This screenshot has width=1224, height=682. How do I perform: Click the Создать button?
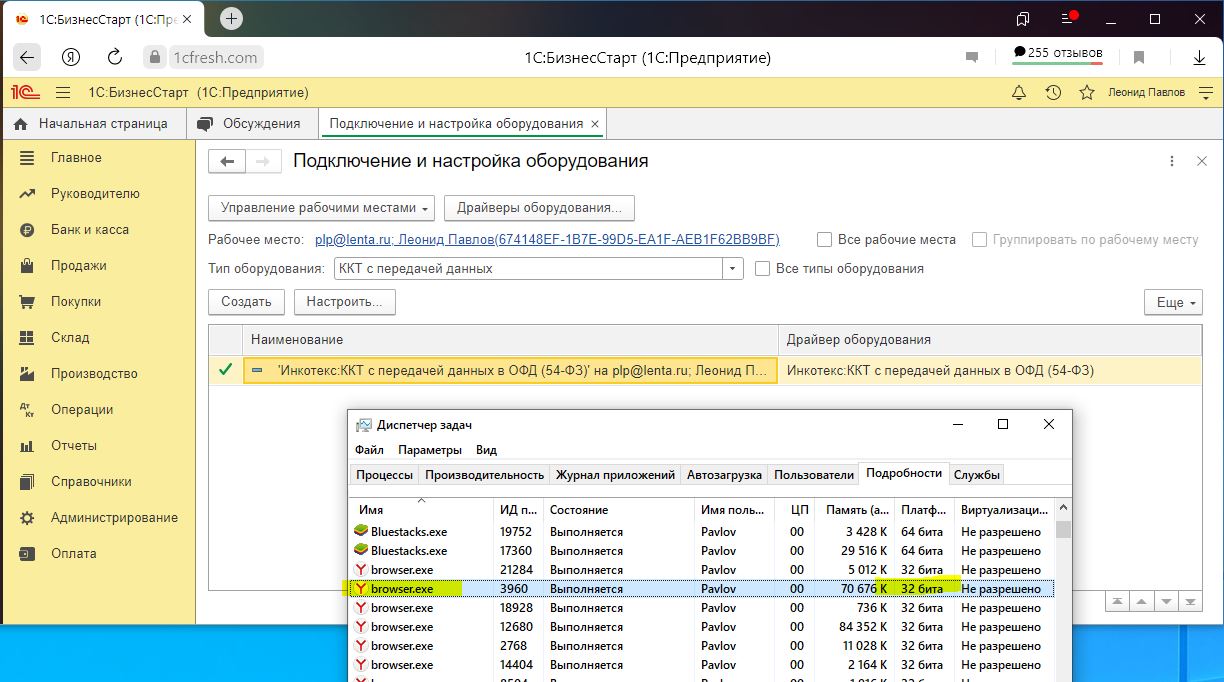[x=246, y=302]
